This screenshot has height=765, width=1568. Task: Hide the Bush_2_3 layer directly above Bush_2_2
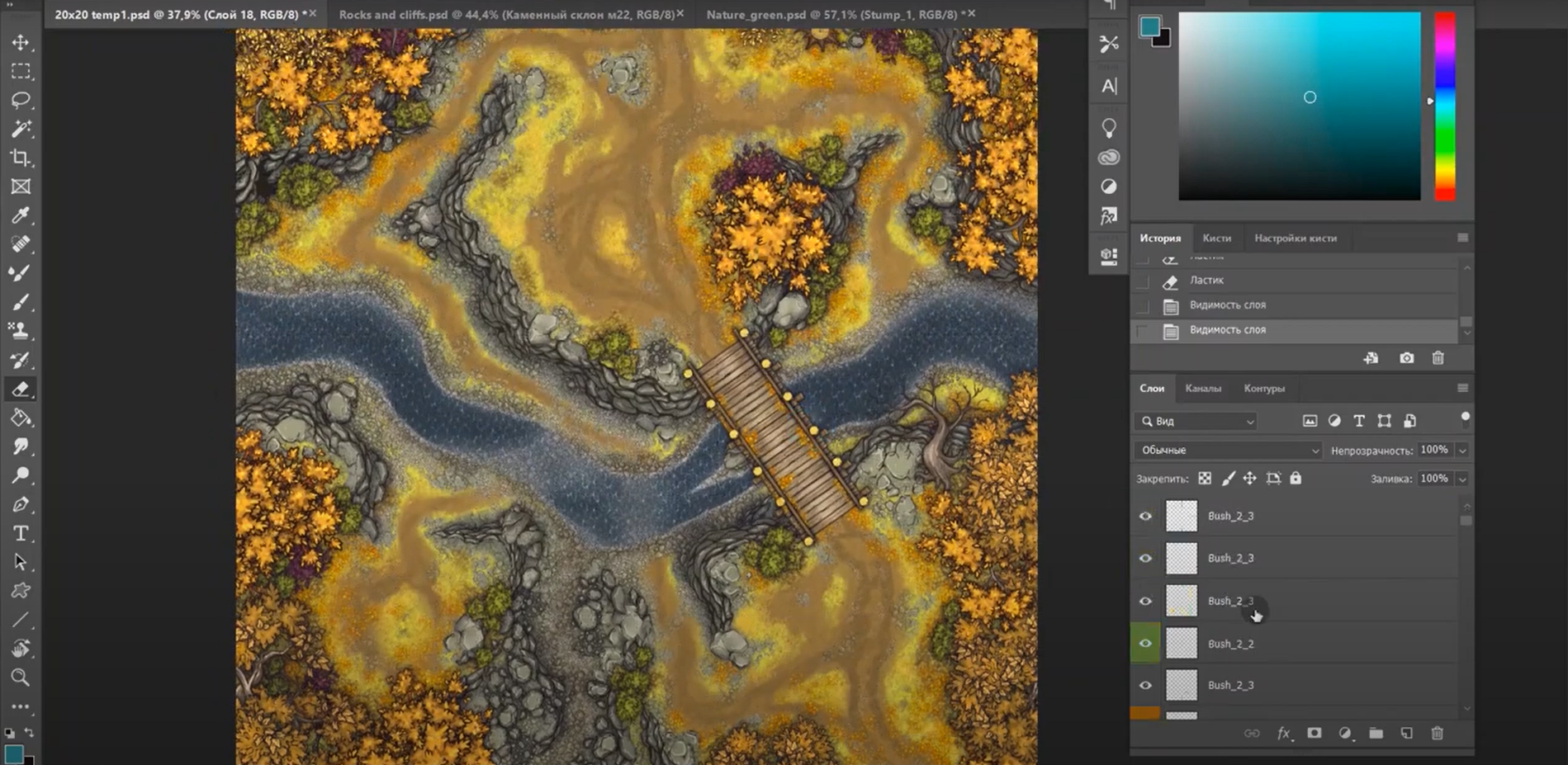(1145, 601)
